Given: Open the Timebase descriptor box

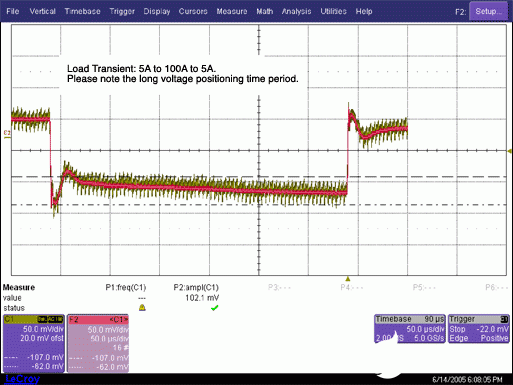Looking at the screenshot, I should (x=410, y=329).
